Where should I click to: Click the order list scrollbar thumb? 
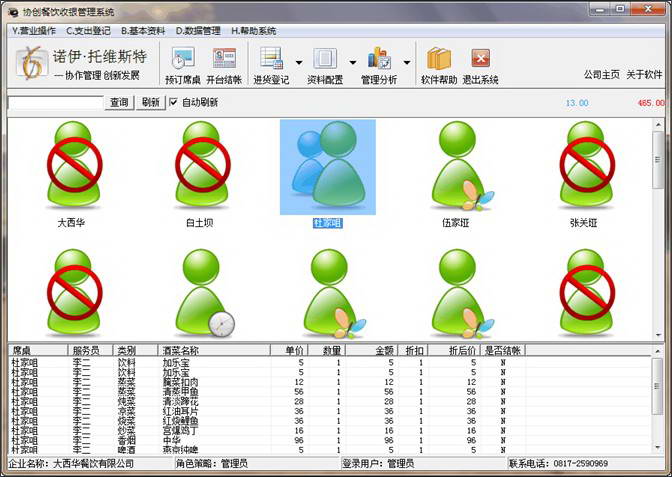point(658,387)
